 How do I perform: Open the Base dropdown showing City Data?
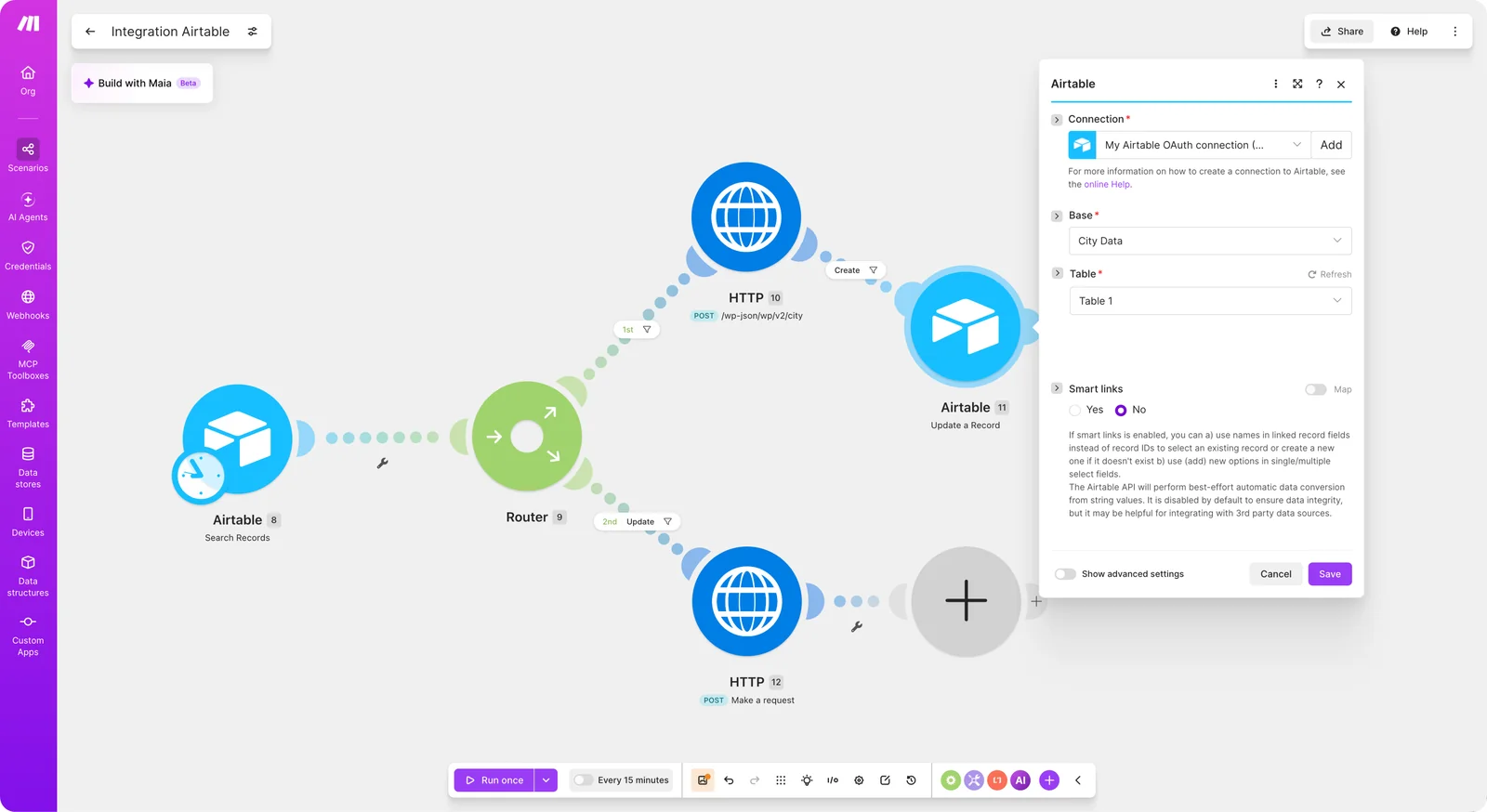pos(1210,241)
